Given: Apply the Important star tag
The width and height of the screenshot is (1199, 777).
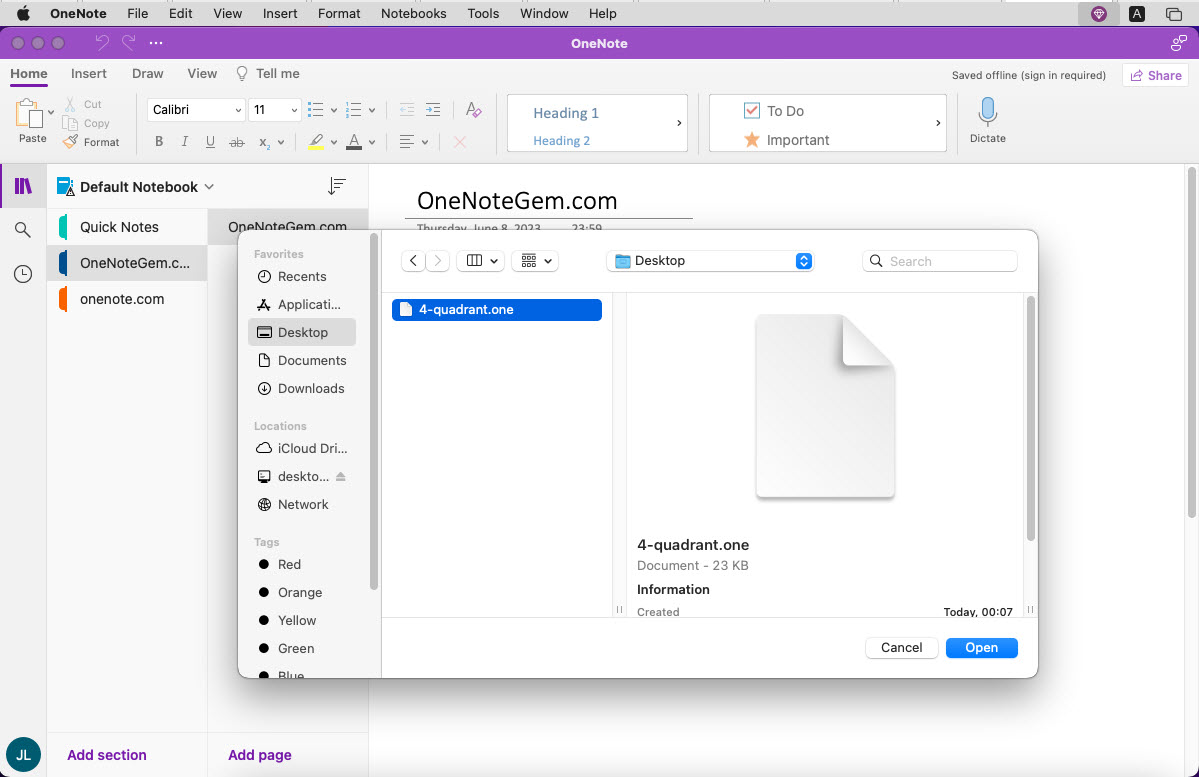Looking at the screenshot, I should [x=786, y=140].
